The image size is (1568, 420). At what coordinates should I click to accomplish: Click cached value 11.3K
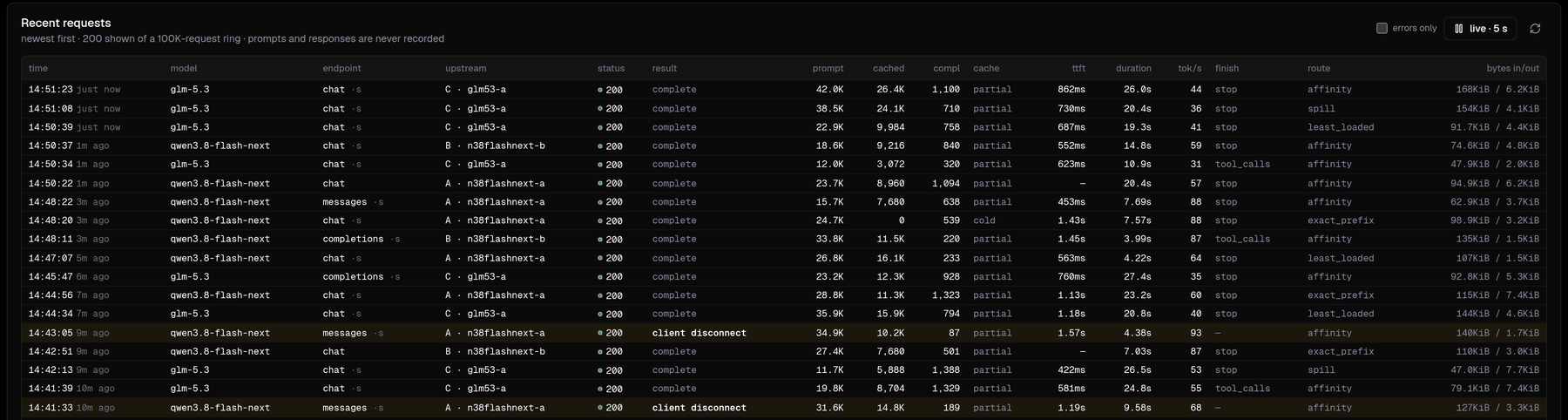[890, 295]
